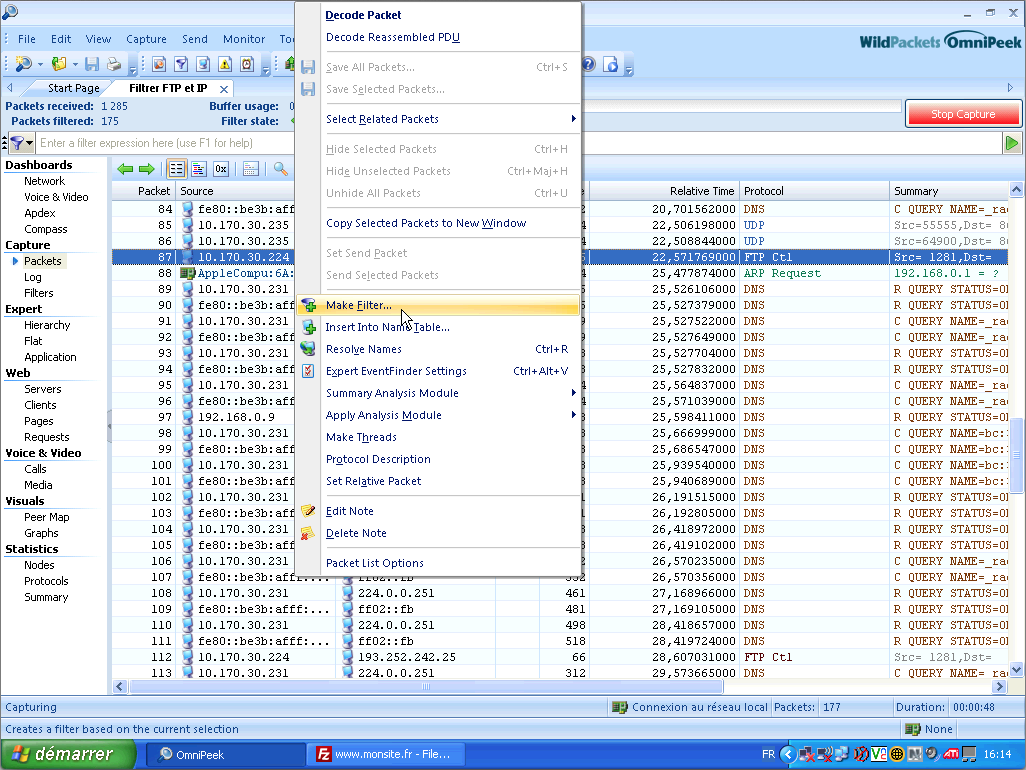Screen dimensions: 1026x770
Task: Open the Hierarchy expert view
Action: (x=47, y=325)
